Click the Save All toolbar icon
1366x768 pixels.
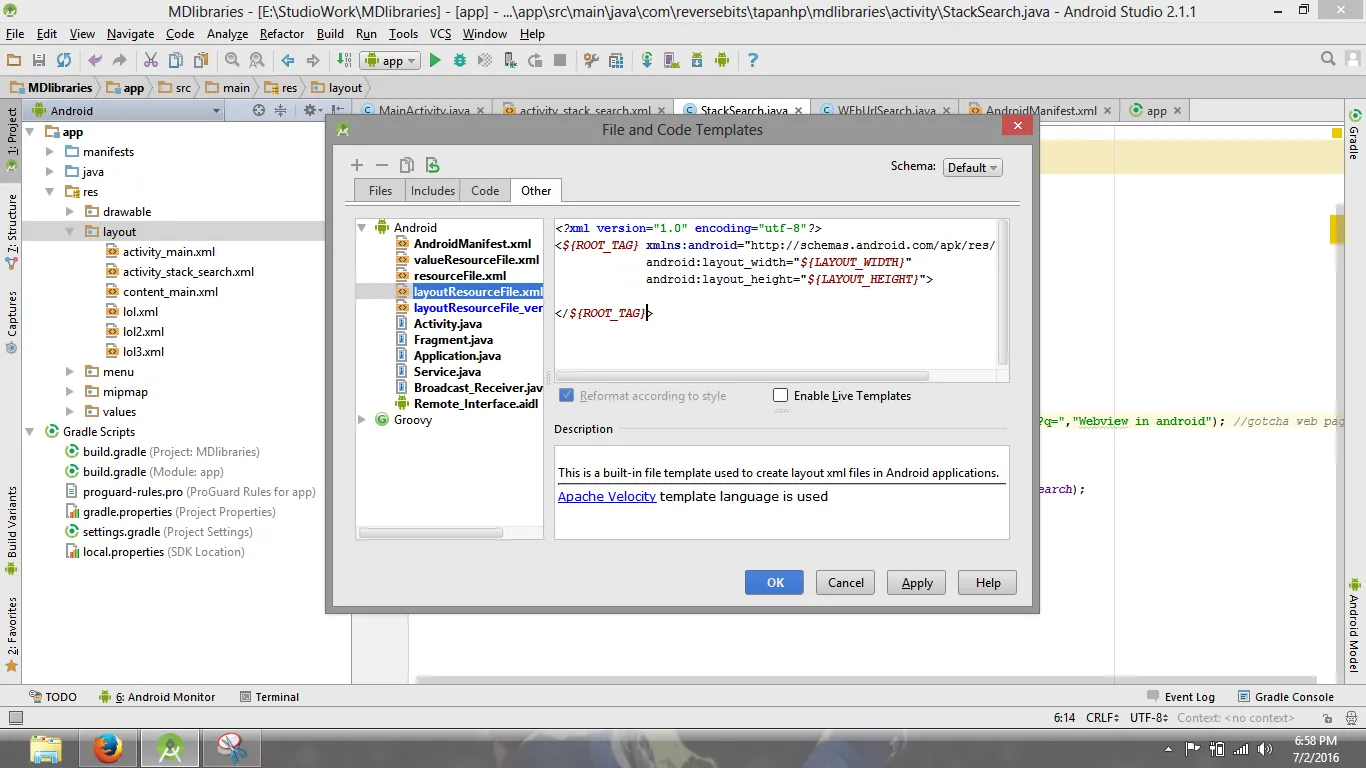coord(39,60)
